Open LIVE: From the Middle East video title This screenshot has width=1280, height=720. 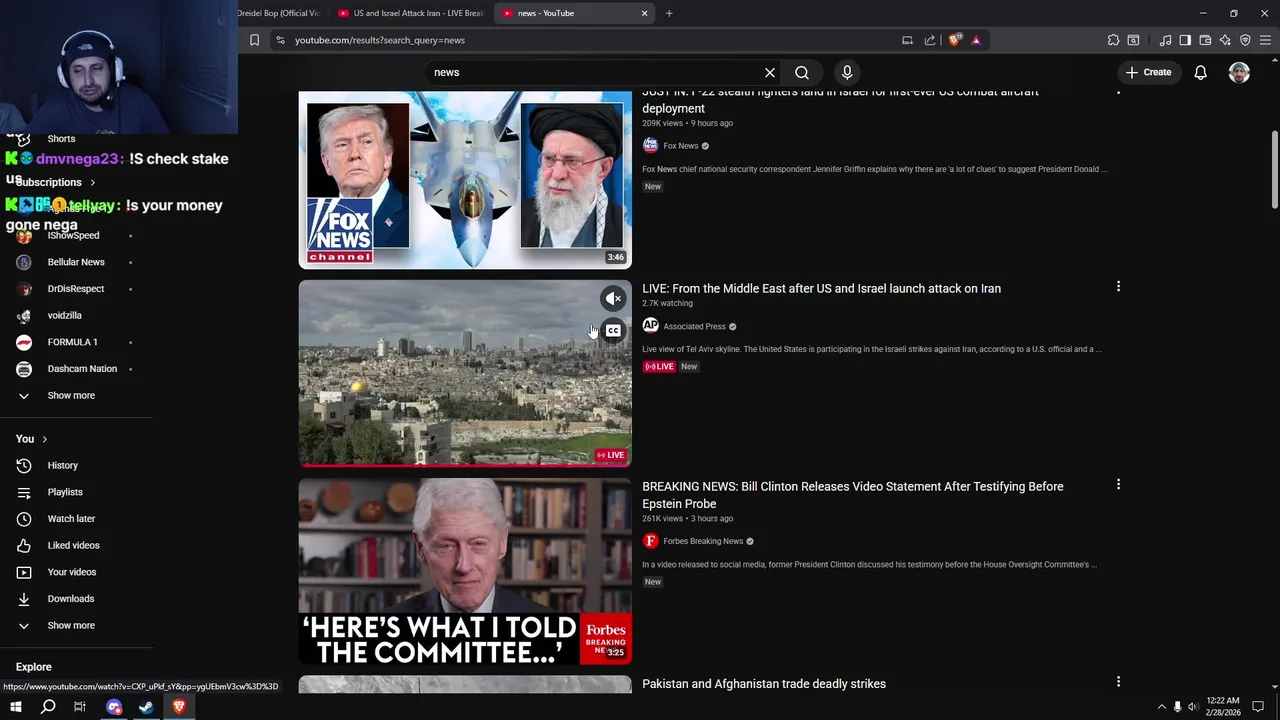coord(821,288)
